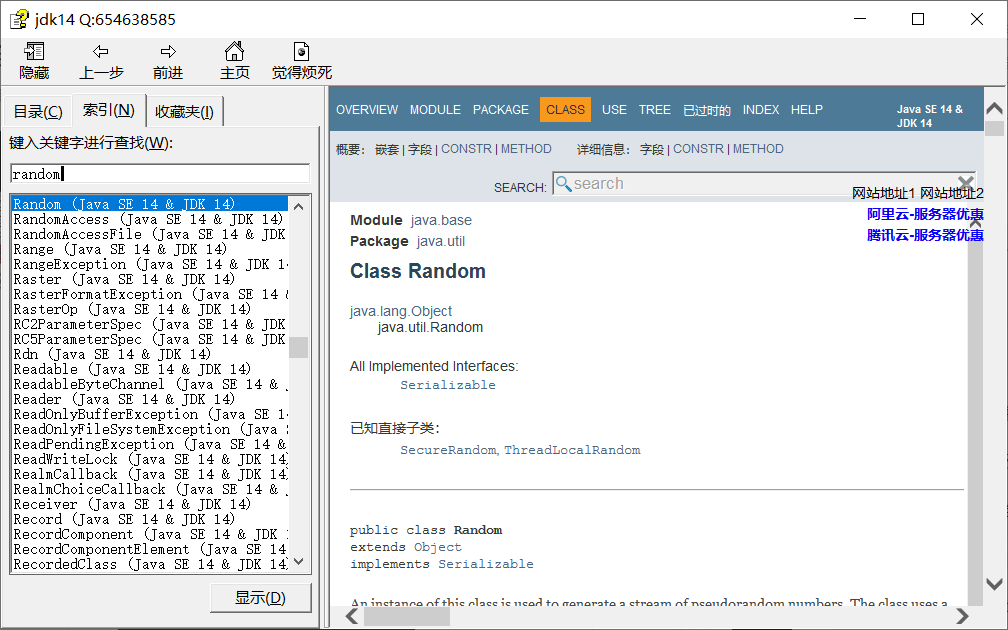Click the javadoc search field
This screenshot has width=1008, height=630.
[764, 184]
